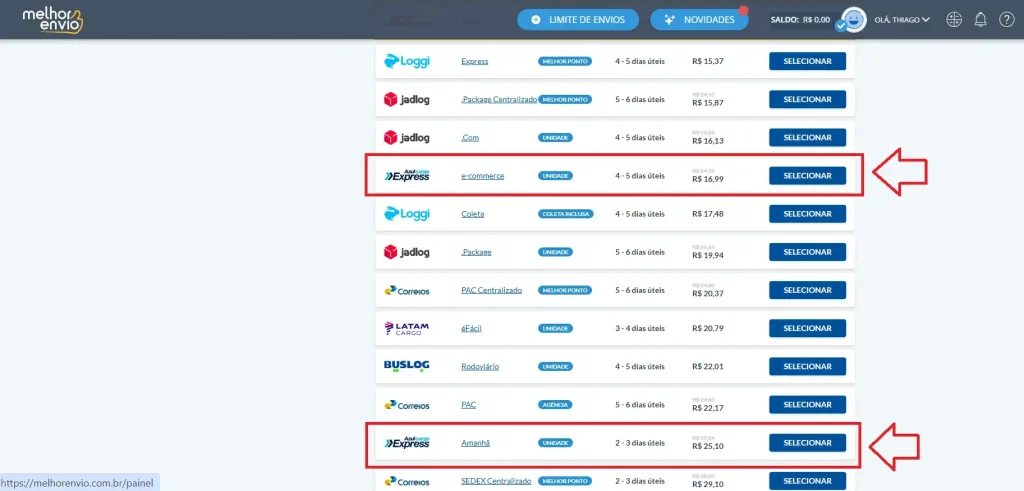Select PAC Centralizado R$ 20,37 option

(x=807, y=290)
